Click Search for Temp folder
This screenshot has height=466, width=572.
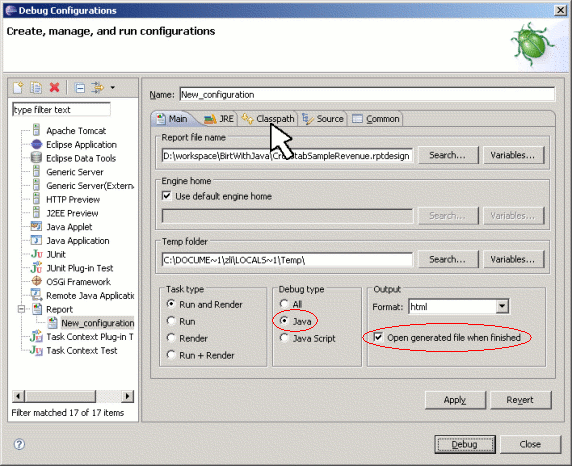coord(448,259)
